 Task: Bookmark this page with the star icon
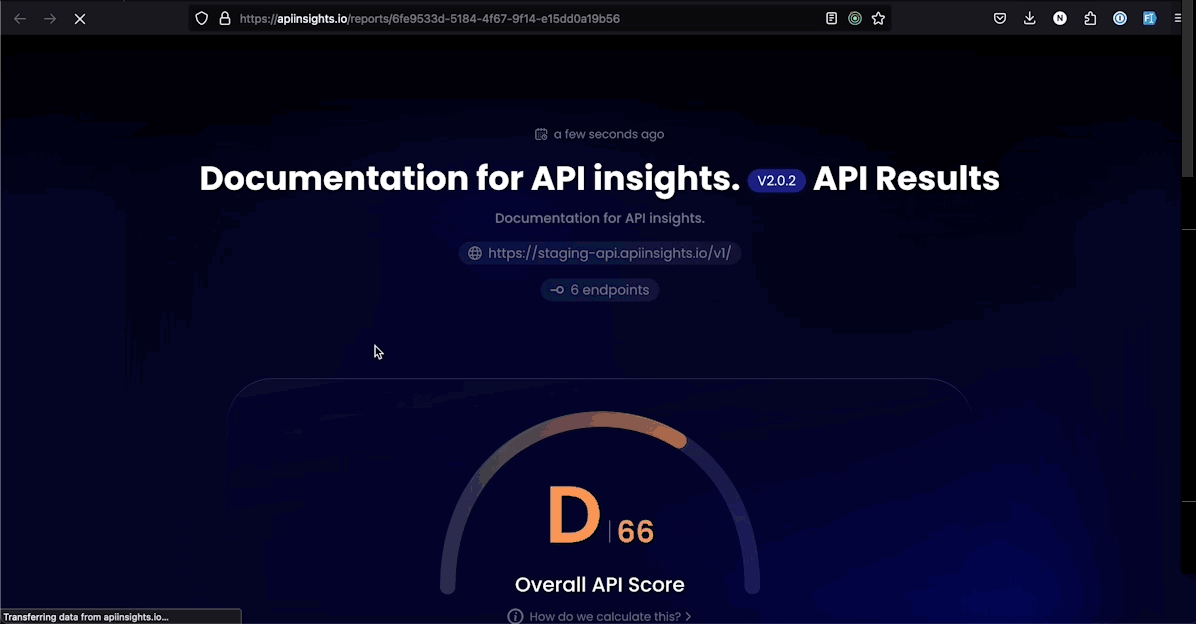coord(879,18)
